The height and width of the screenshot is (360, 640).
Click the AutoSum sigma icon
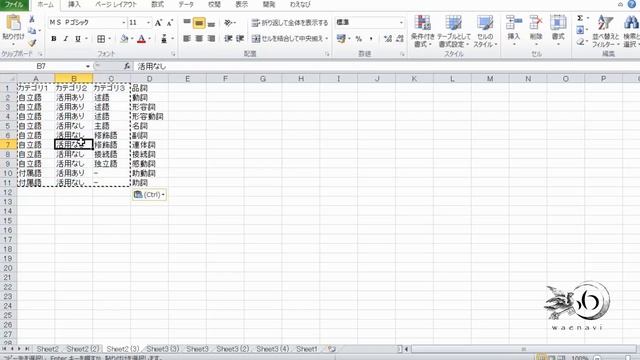pos(580,18)
